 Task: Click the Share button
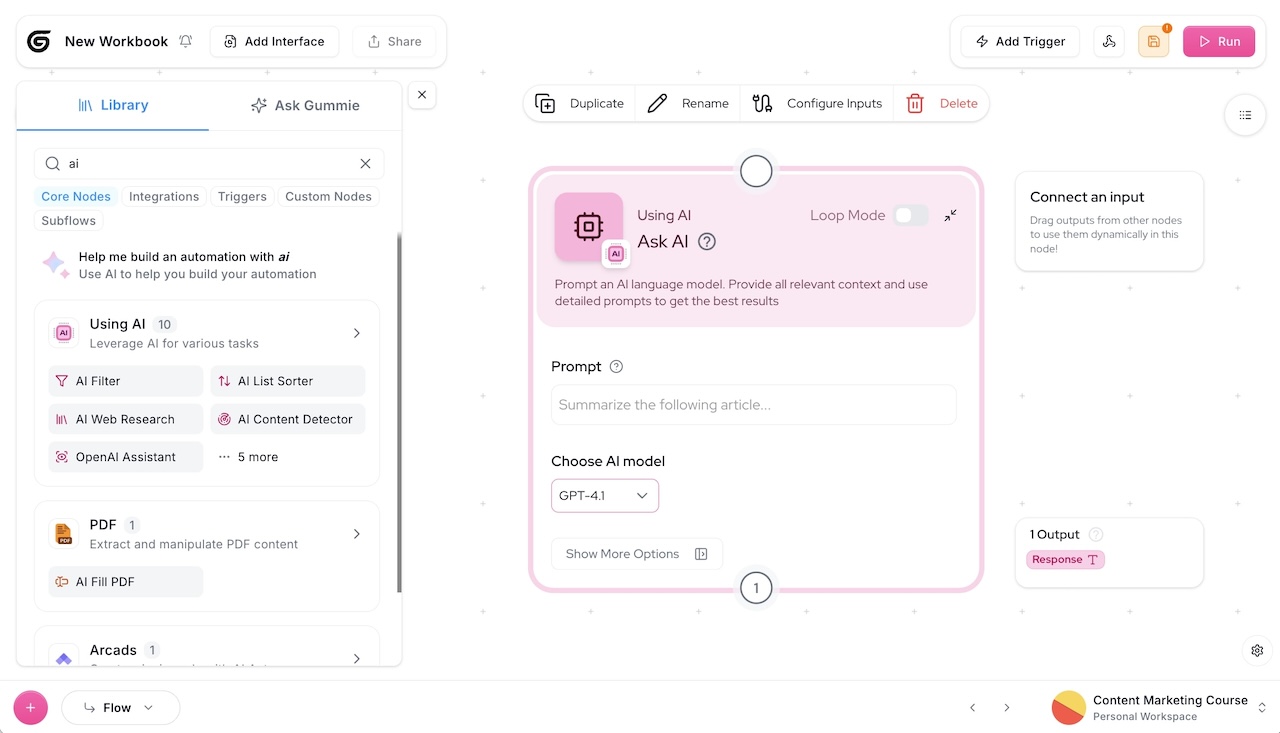coord(394,41)
